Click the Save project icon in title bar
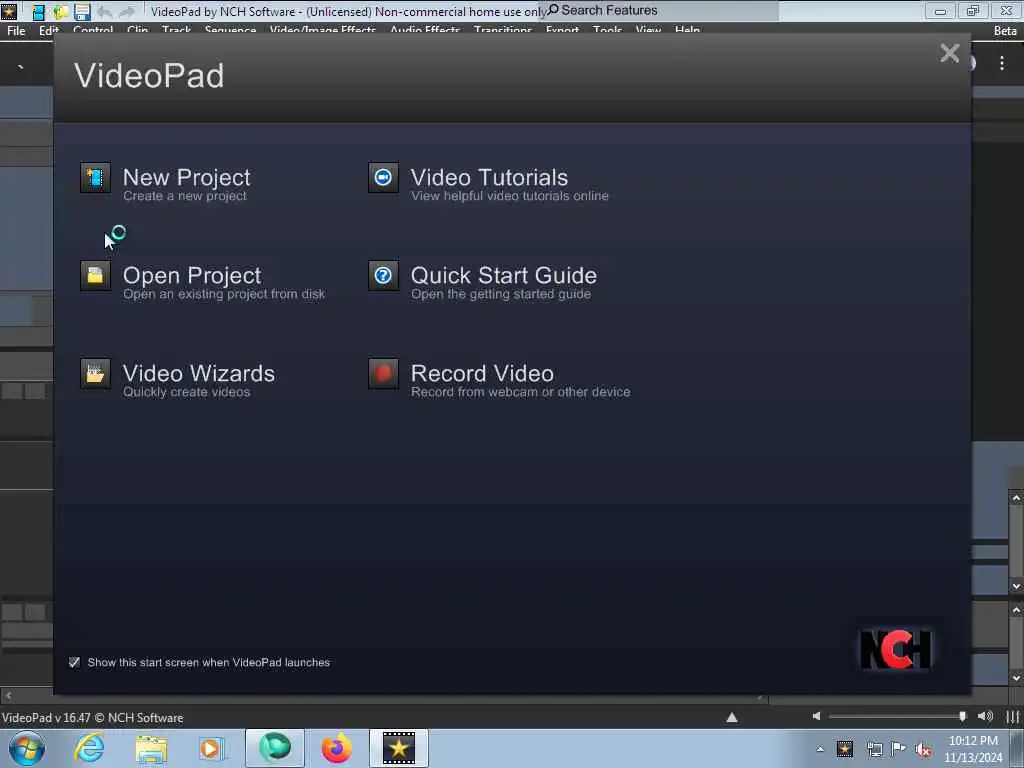This screenshot has width=1024, height=768. [x=82, y=11]
